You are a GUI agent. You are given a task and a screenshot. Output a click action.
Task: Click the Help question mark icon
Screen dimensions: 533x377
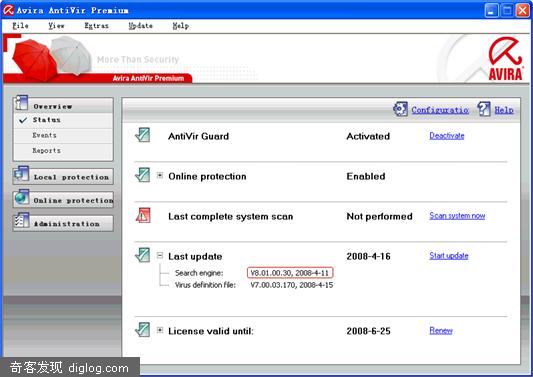click(x=484, y=109)
